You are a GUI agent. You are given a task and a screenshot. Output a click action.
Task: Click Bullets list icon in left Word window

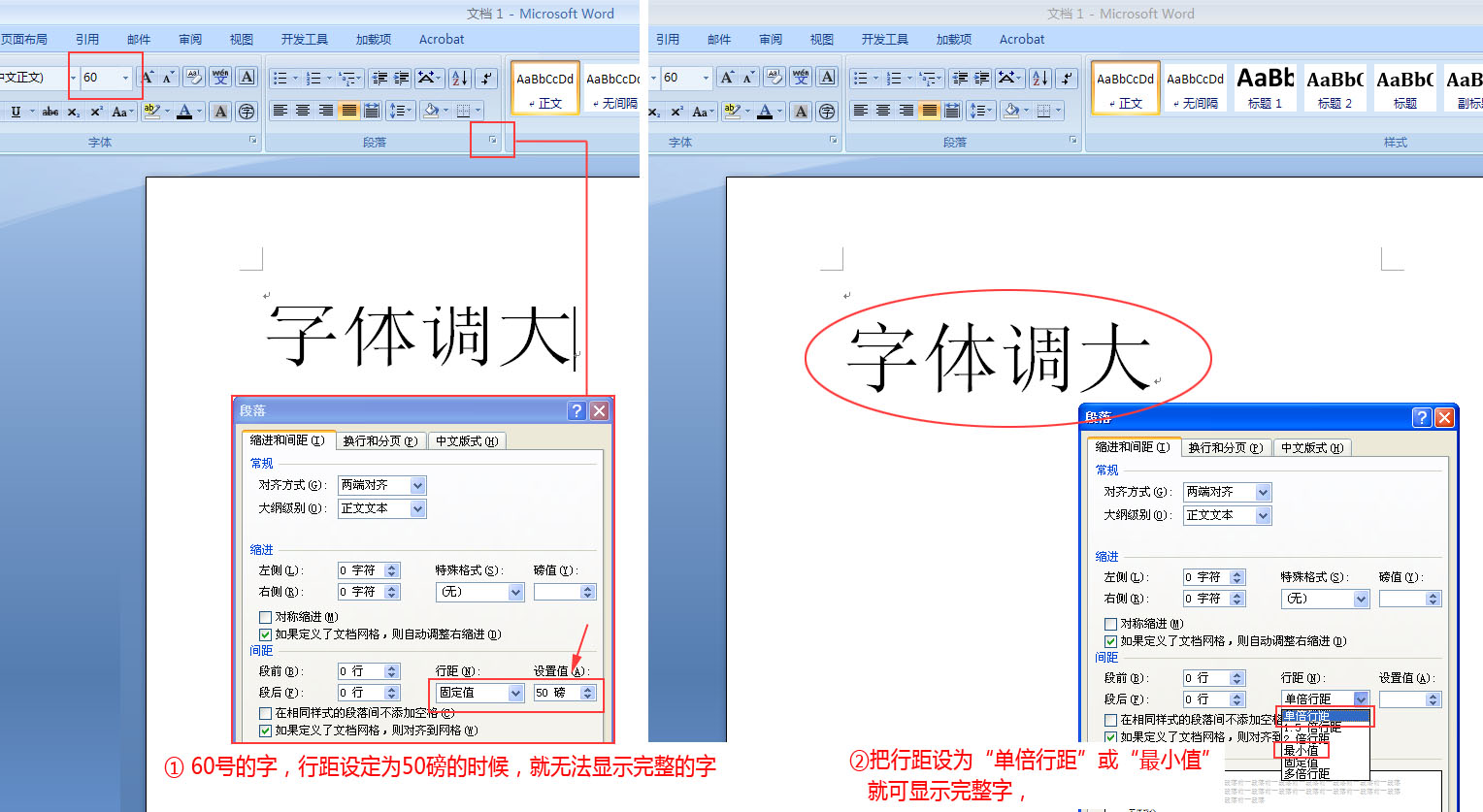coord(280,78)
